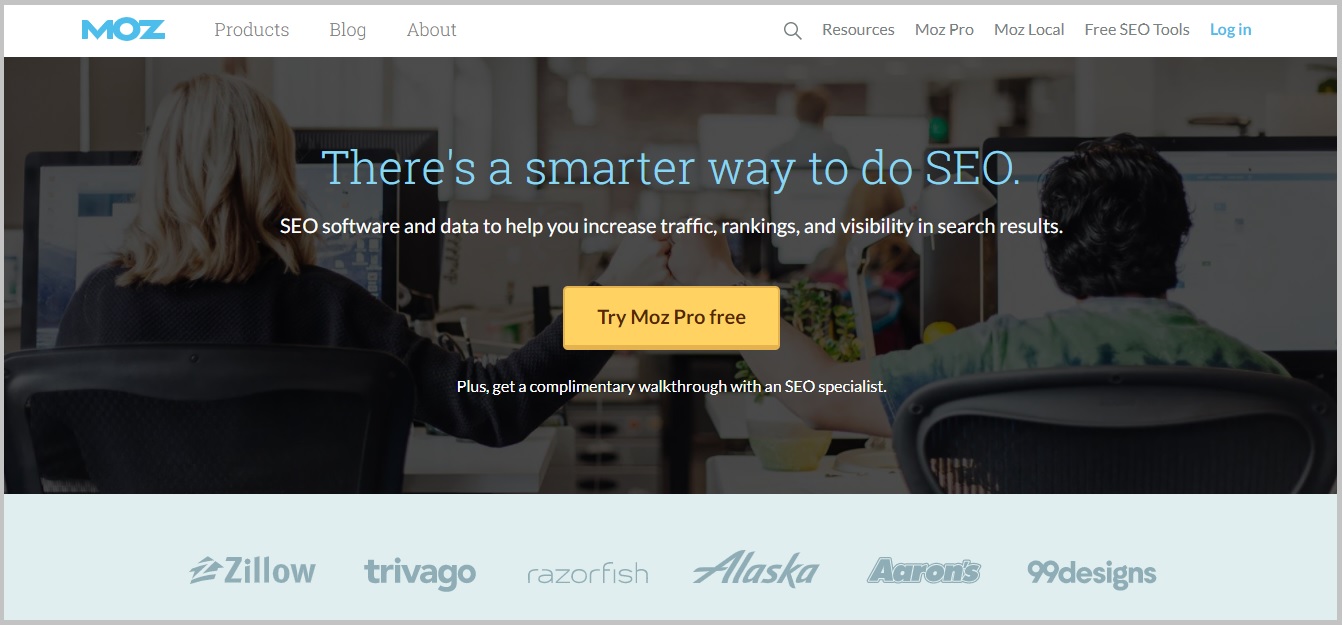This screenshot has width=1342, height=625.
Task: Click the trivago logo
Action: click(x=420, y=573)
